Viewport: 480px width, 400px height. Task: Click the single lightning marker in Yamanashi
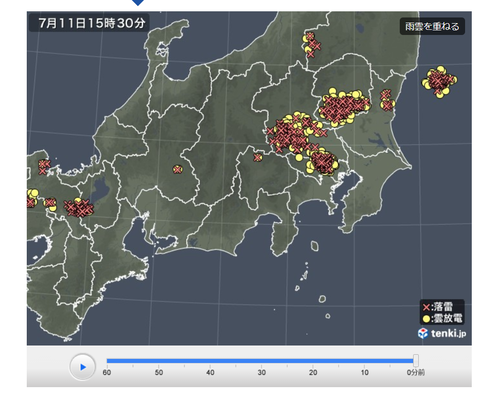tap(257, 157)
